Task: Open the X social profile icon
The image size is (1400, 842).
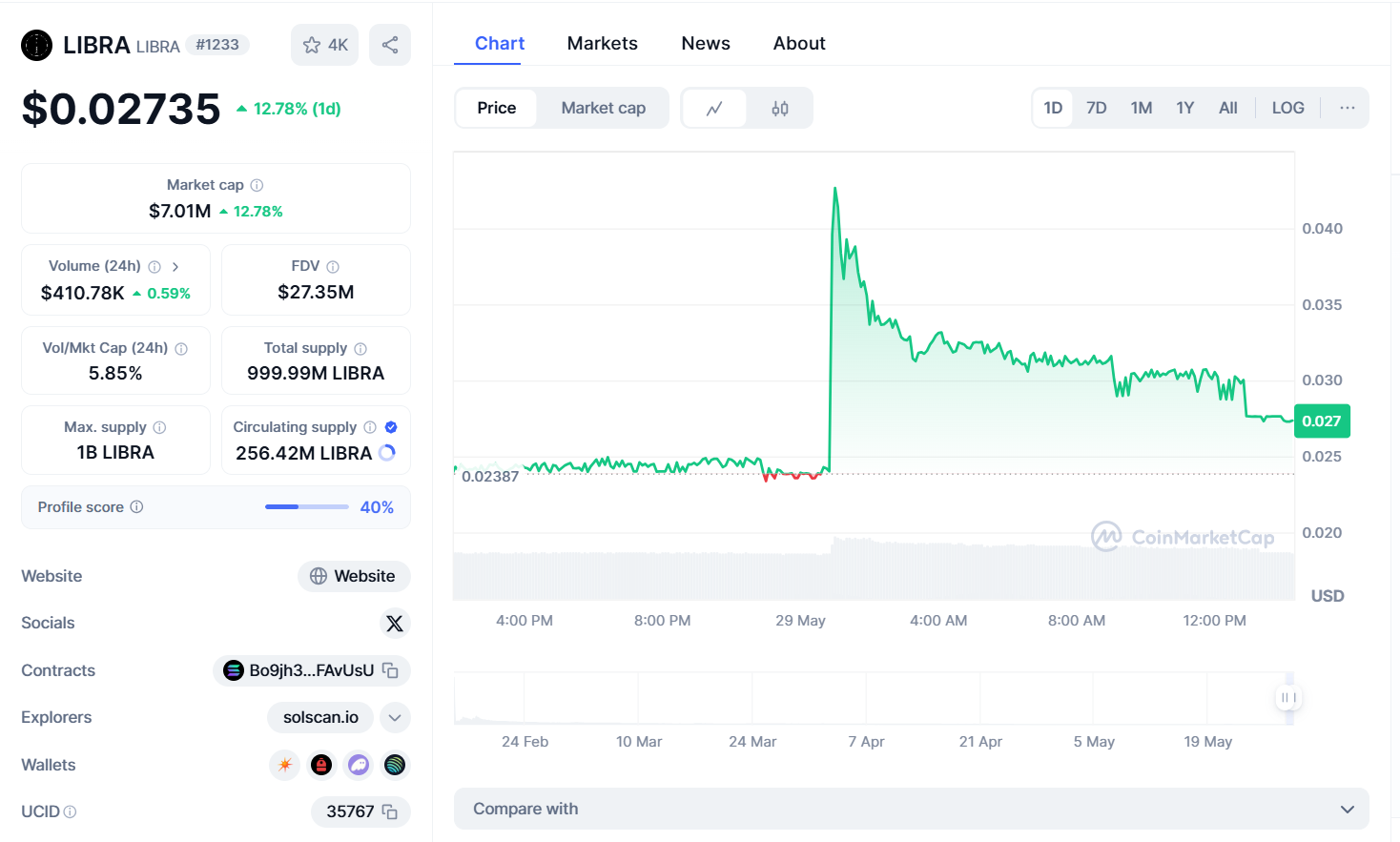Action: (395, 624)
